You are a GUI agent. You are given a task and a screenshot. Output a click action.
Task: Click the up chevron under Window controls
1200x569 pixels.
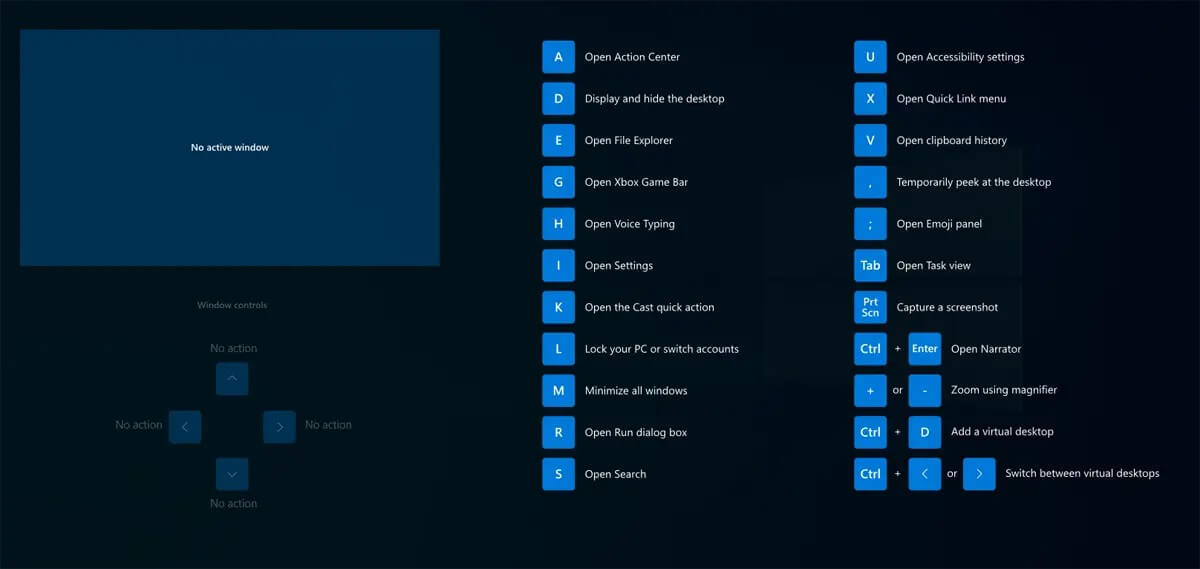(x=232, y=379)
